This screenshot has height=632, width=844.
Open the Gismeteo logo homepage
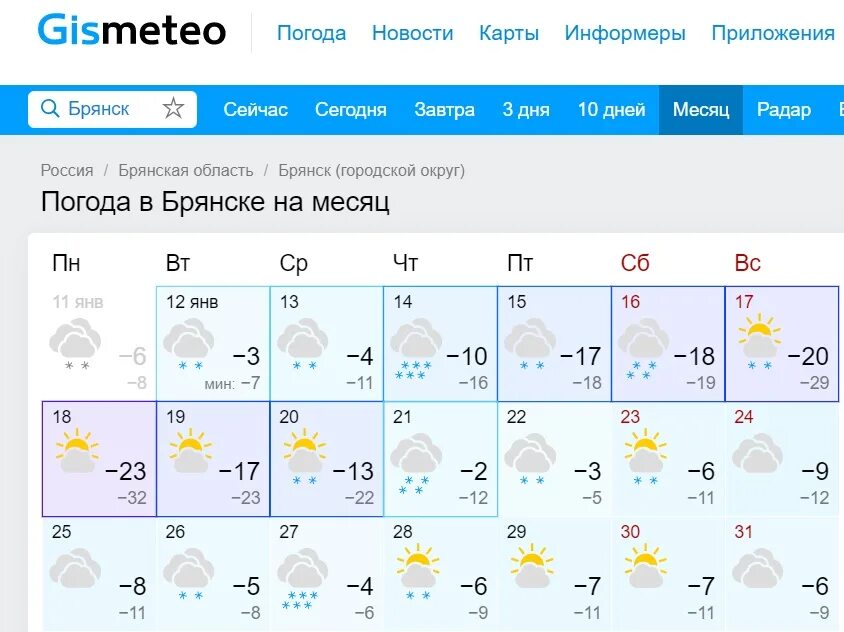[131, 30]
